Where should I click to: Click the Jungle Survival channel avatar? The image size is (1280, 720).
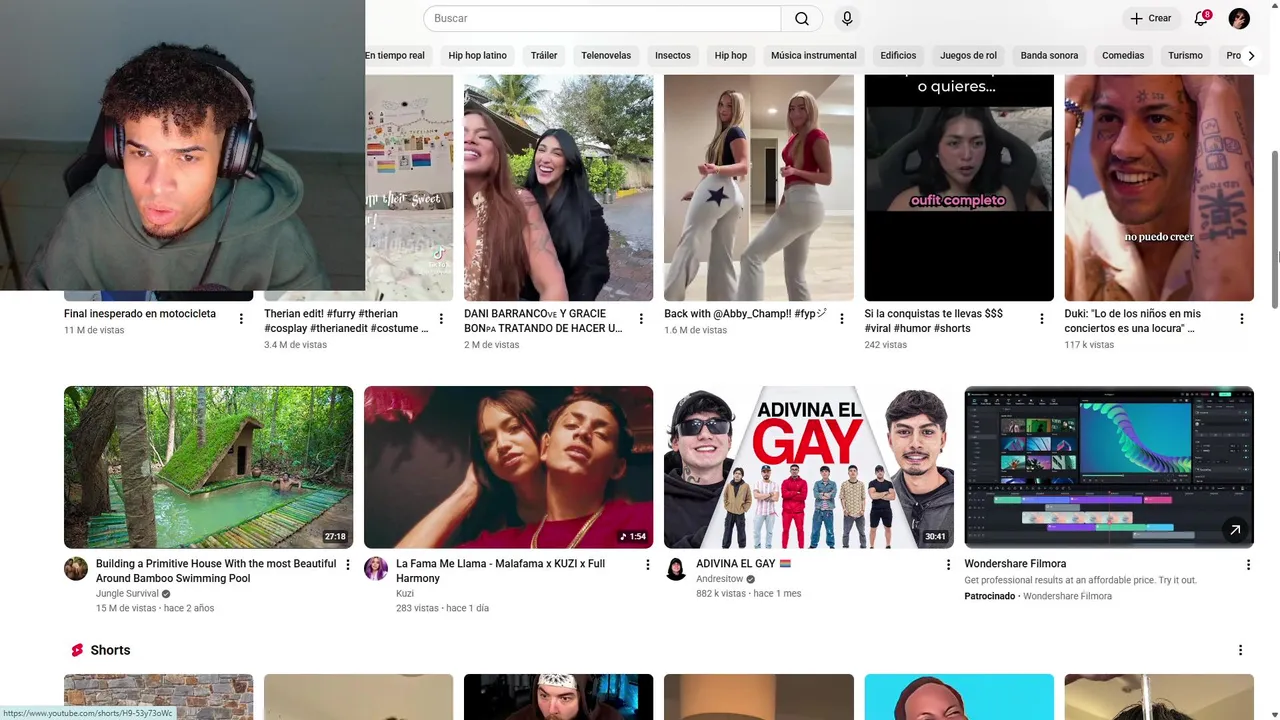pyautogui.click(x=76, y=569)
